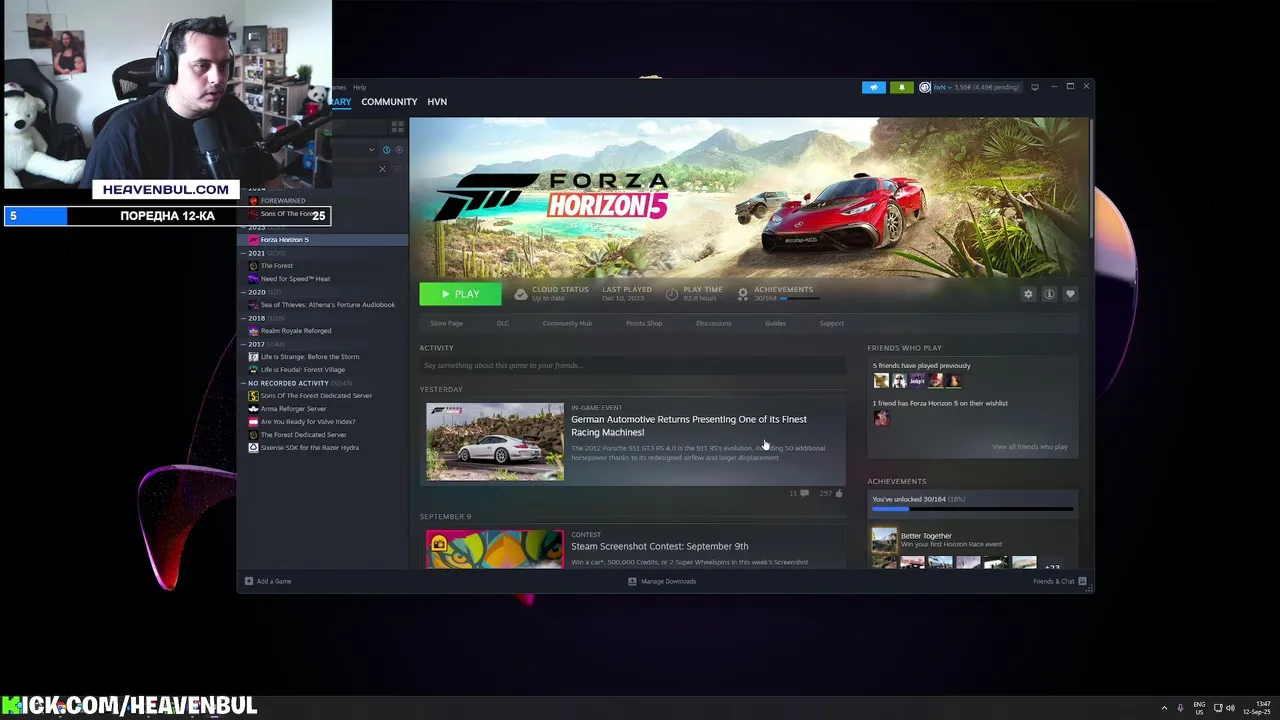The image size is (1280, 720).
Task: Click the library grid view icon
Action: 397,127
